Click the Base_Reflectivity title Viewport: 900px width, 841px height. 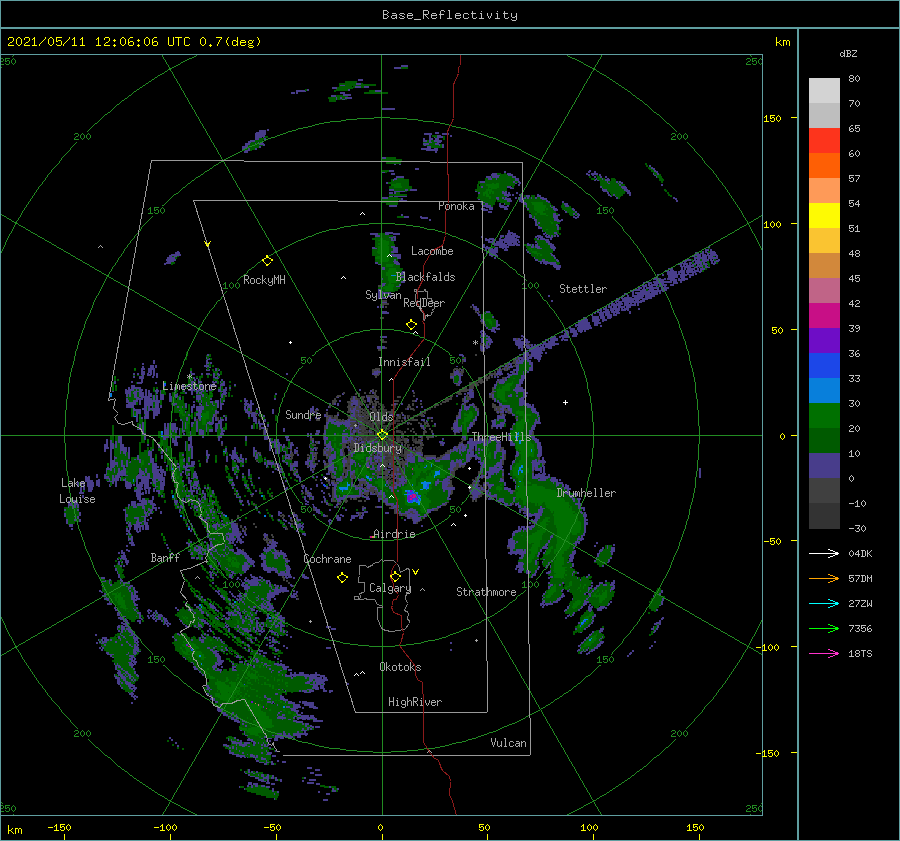pyautogui.click(x=450, y=15)
